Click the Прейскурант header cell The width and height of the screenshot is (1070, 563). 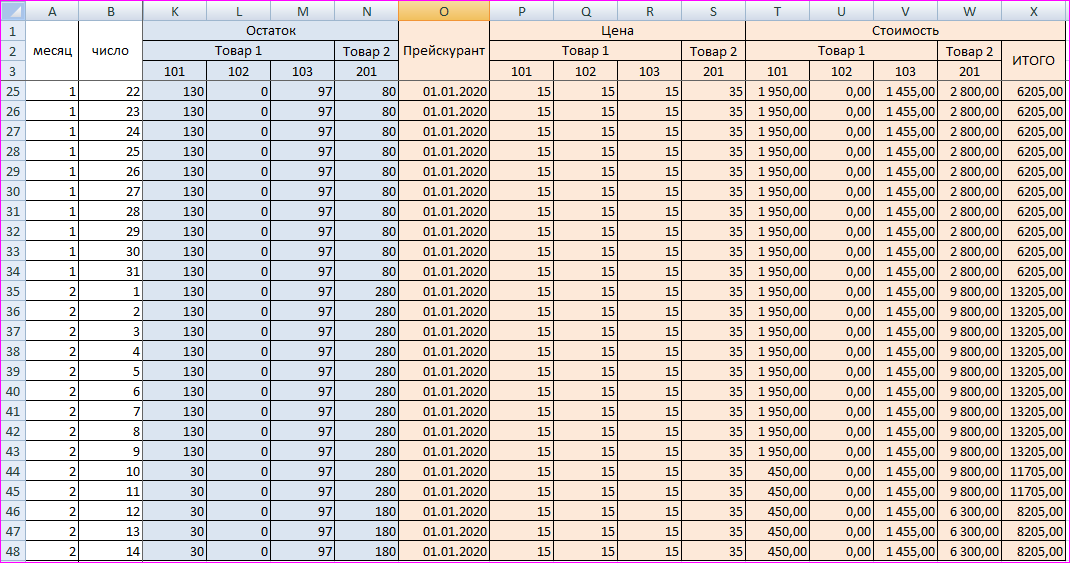point(443,51)
